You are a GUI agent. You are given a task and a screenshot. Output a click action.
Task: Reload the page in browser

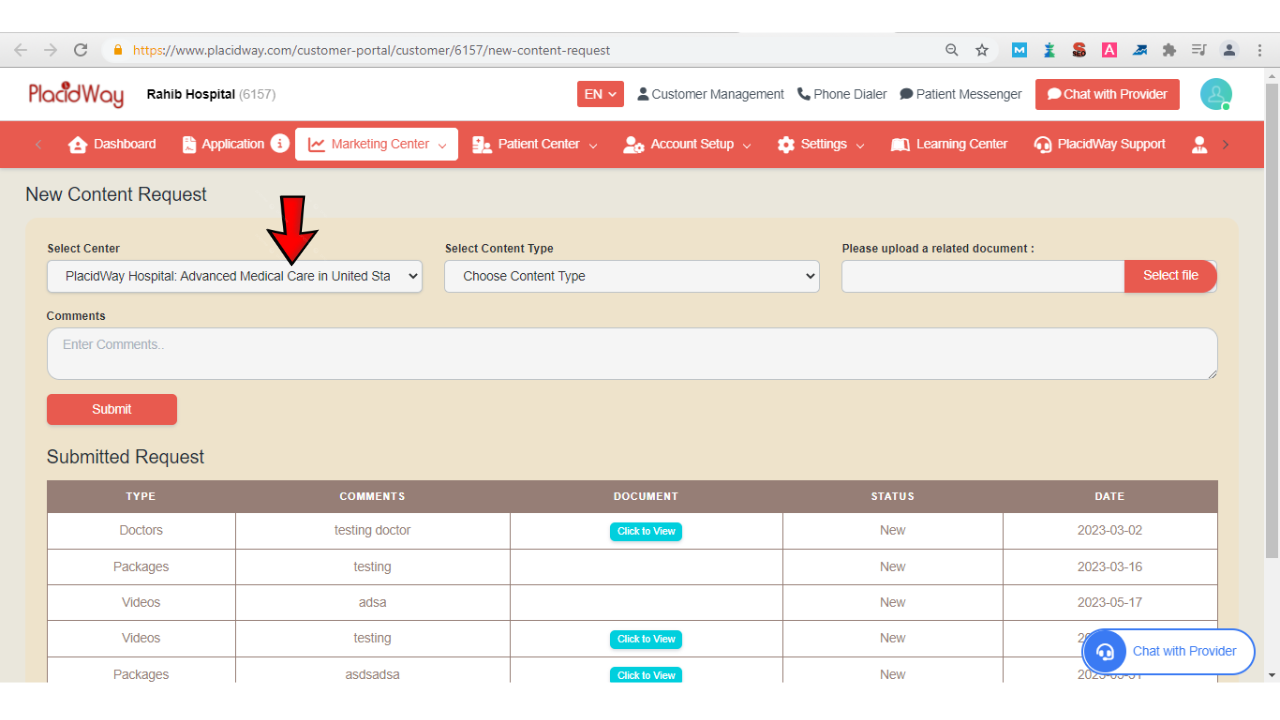click(81, 50)
